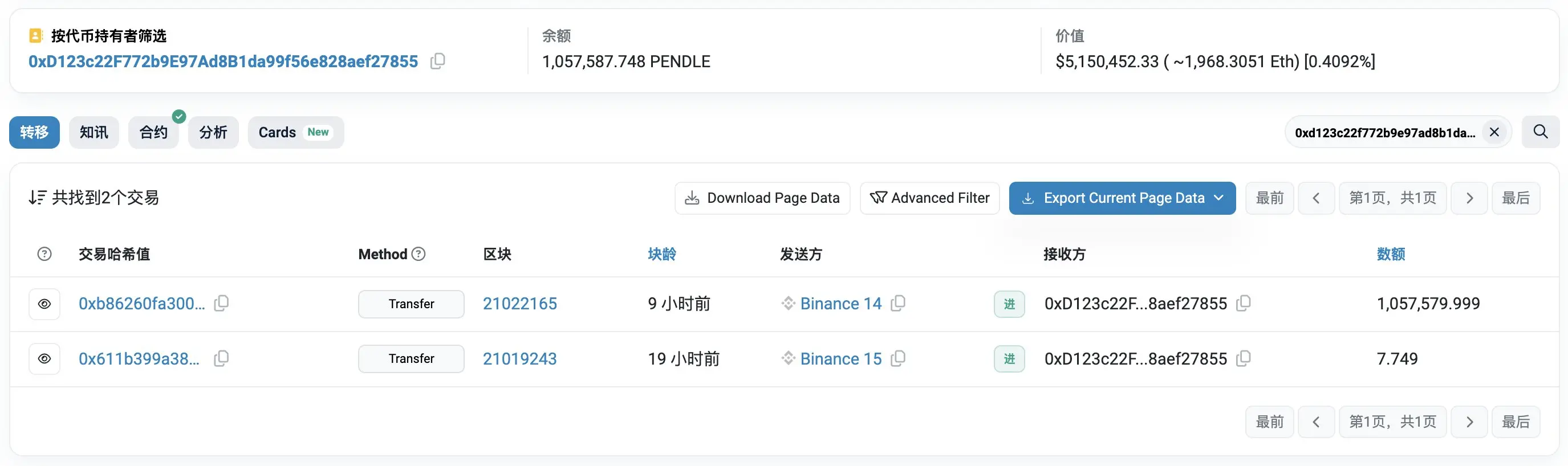Go to next page with right chevron
Viewport: 1568px width, 466px height.
tap(1469, 198)
